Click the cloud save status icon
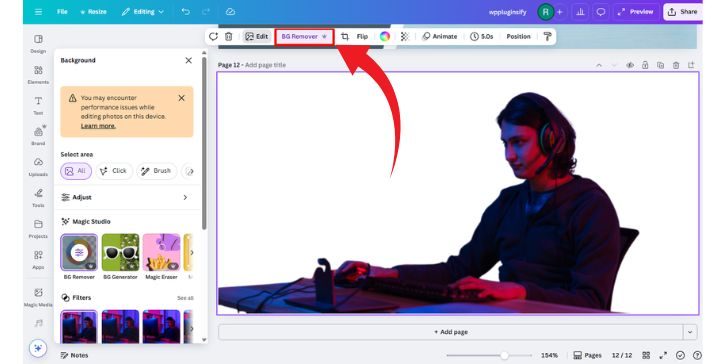 click(x=230, y=12)
